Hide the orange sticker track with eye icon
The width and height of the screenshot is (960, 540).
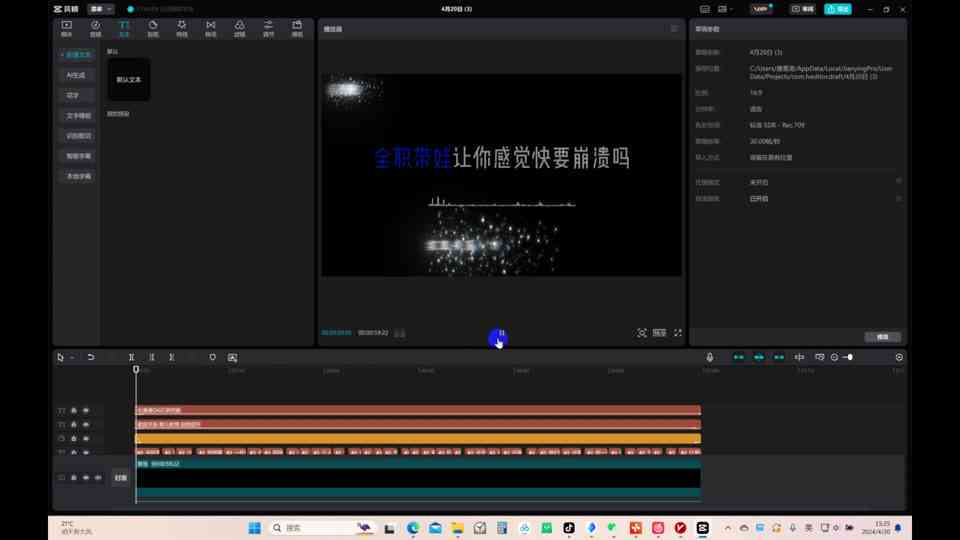pos(86,438)
